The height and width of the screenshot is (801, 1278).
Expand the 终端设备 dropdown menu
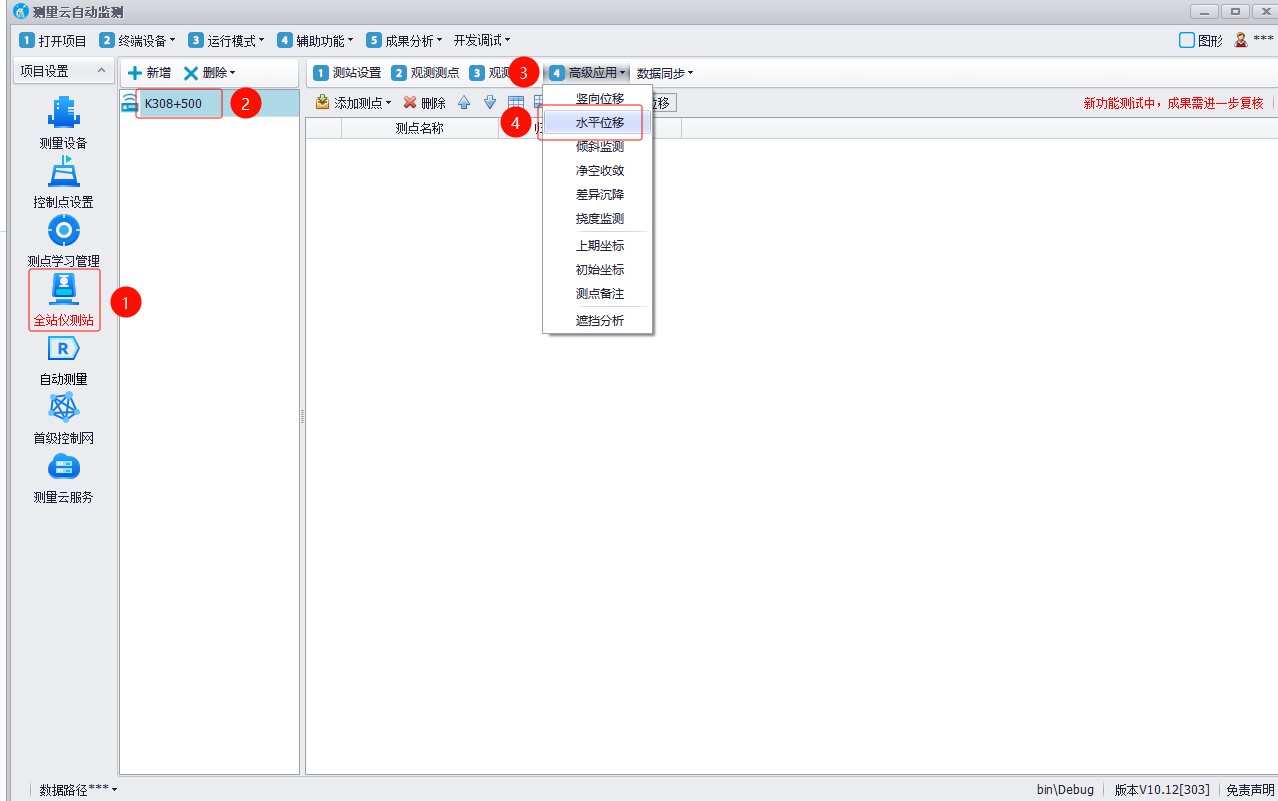(137, 41)
